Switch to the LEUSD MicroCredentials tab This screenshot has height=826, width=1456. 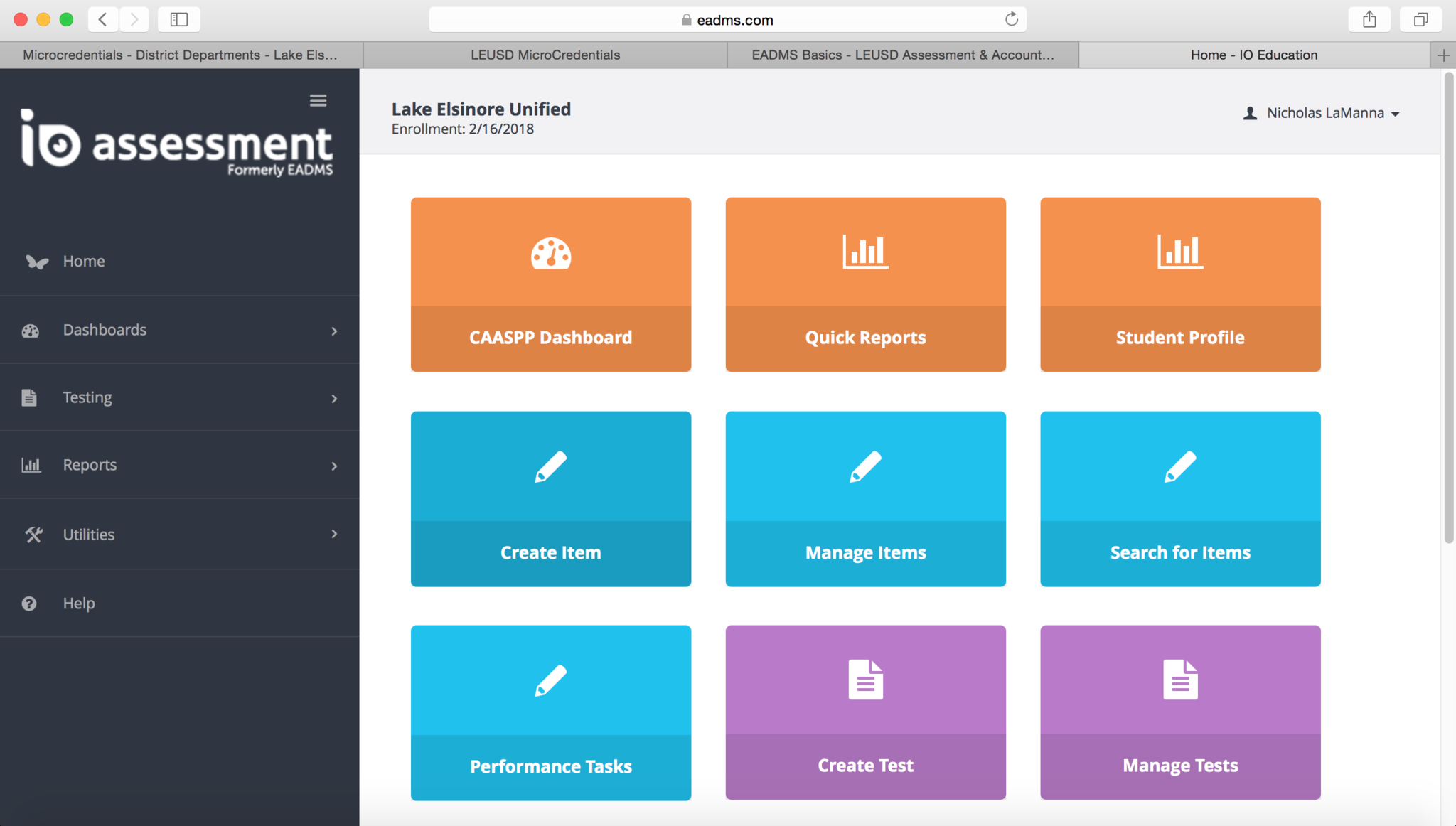(545, 55)
